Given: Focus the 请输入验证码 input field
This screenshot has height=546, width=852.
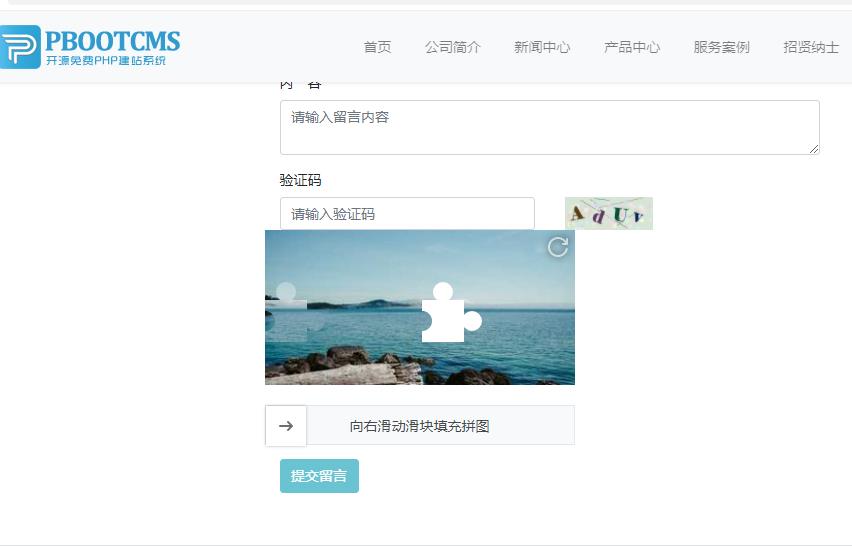Looking at the screenshot, I should tap(407, 214).
